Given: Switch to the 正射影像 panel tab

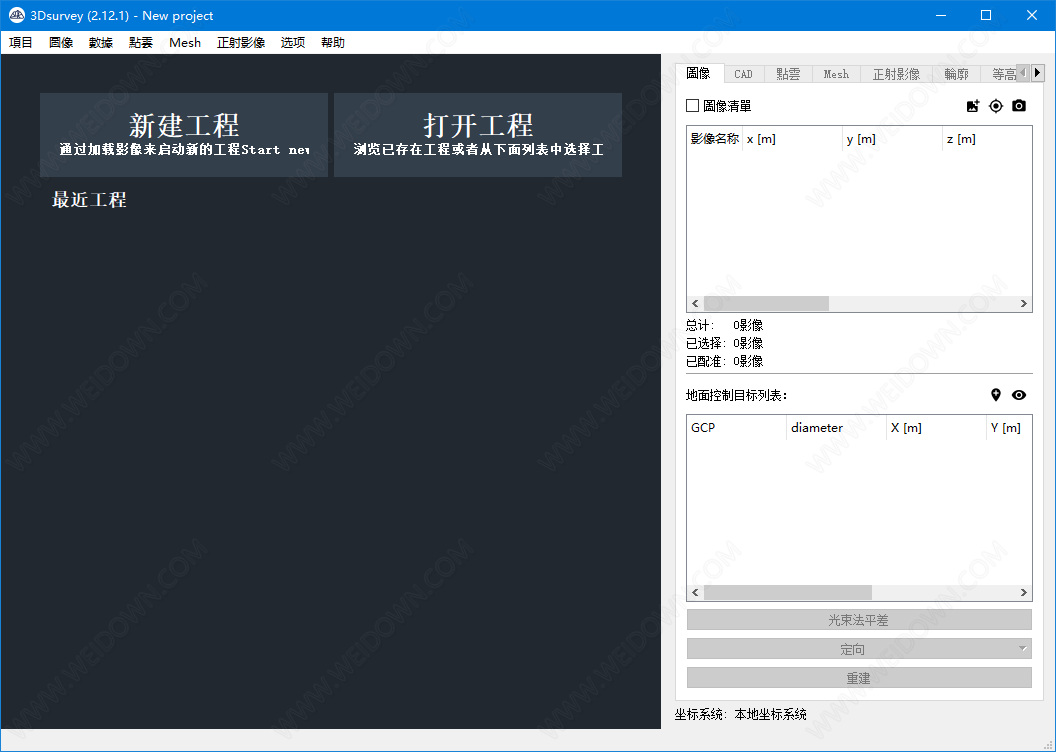Looking at the screenshot, I should click(896, 74).
